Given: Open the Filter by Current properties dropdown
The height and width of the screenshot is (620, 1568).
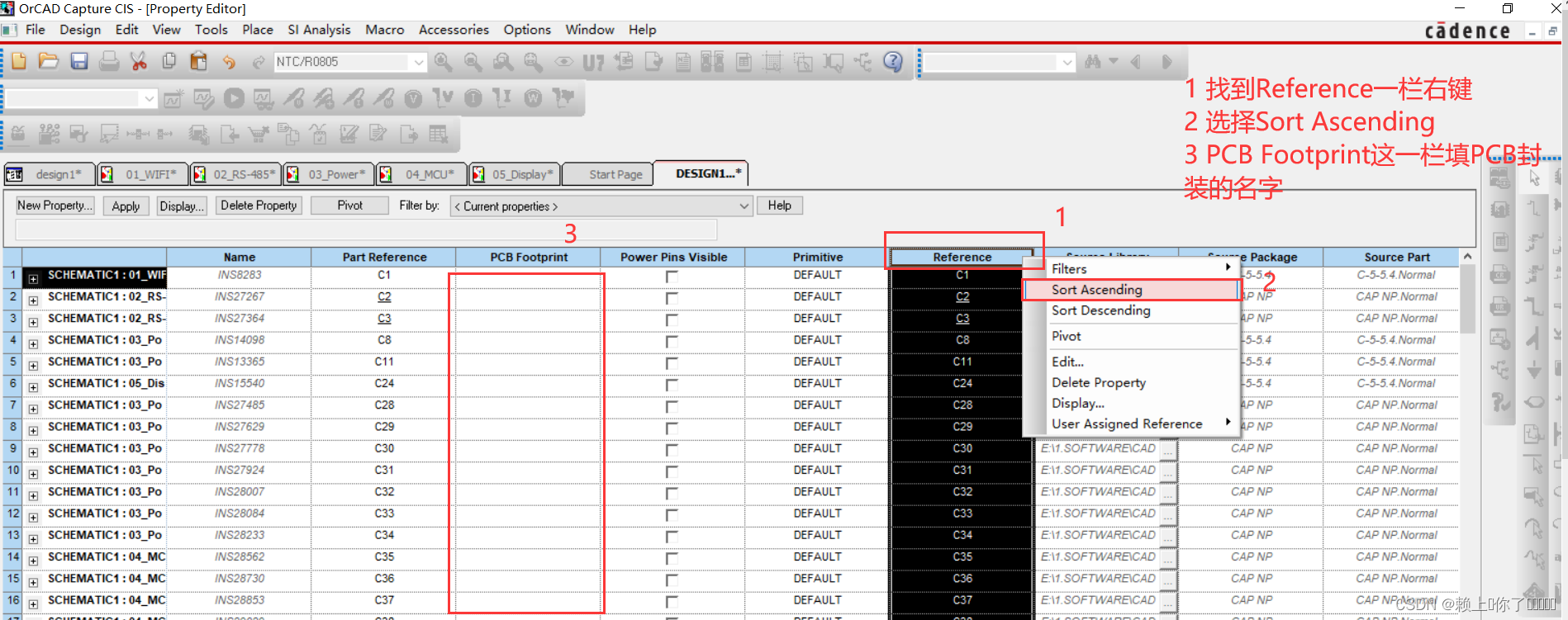Looking at the screenshot, I should (744, 206).
